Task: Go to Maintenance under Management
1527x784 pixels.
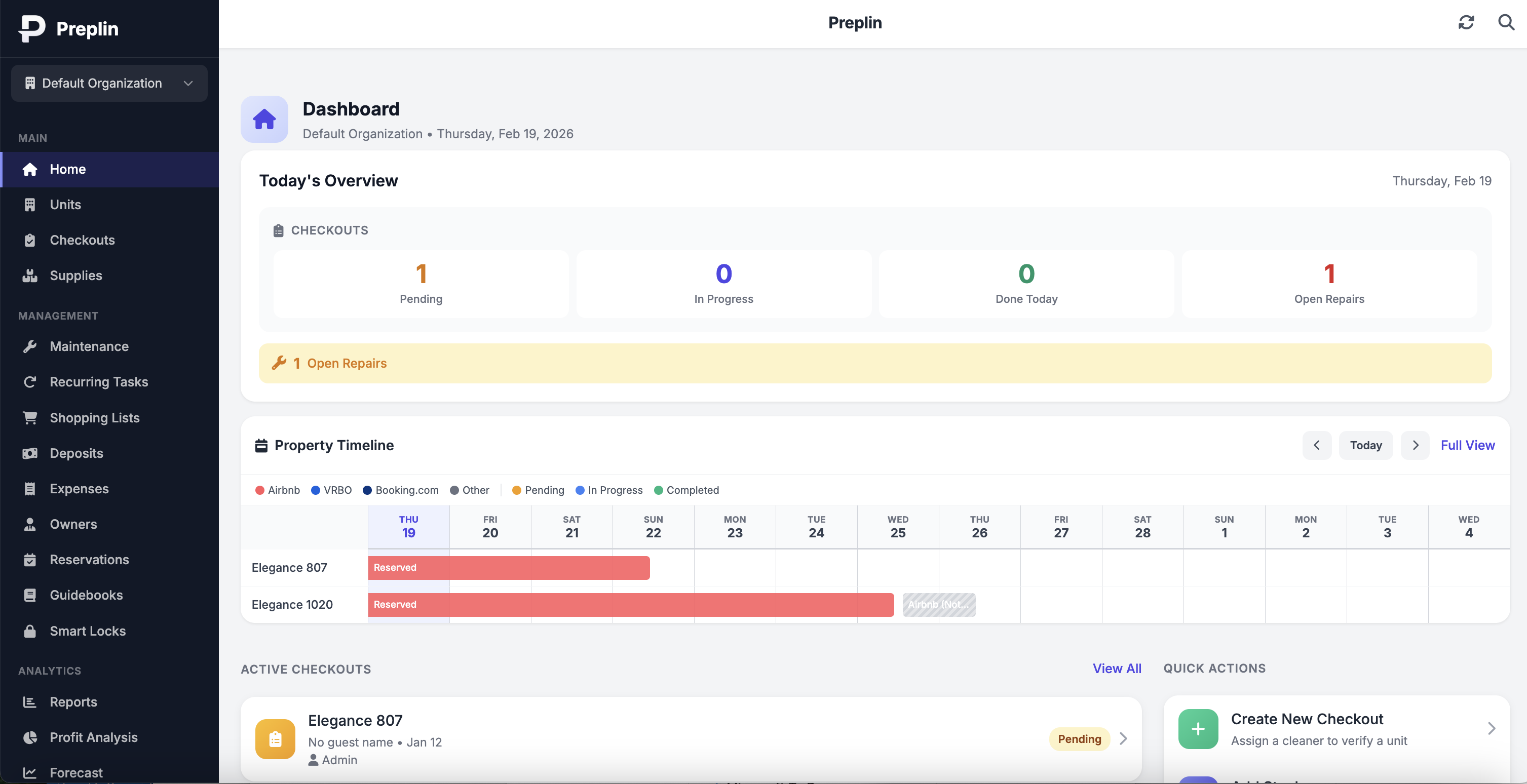Action: [x=89, y=346]
